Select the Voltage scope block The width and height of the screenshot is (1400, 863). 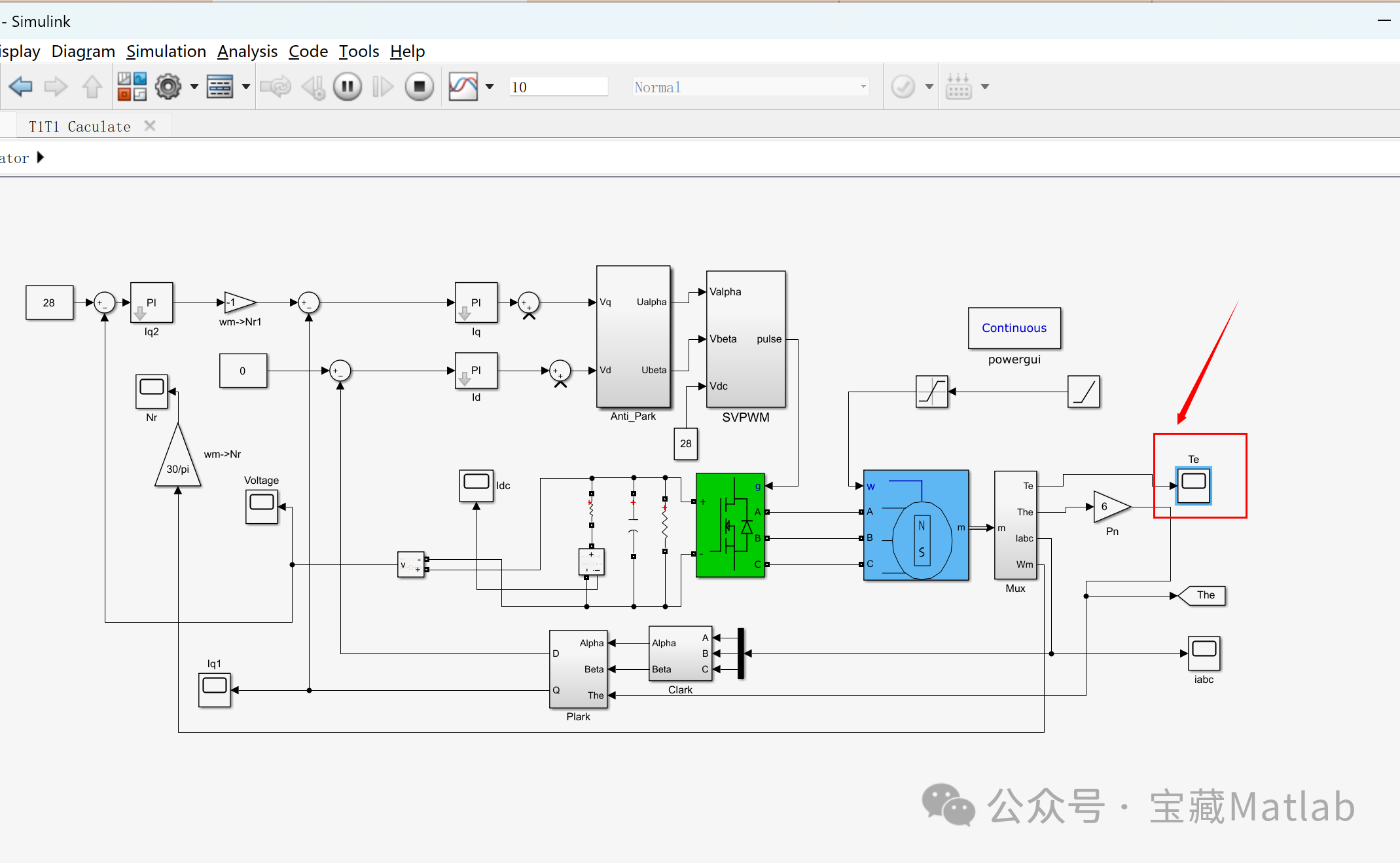click(x=262, y=507)
